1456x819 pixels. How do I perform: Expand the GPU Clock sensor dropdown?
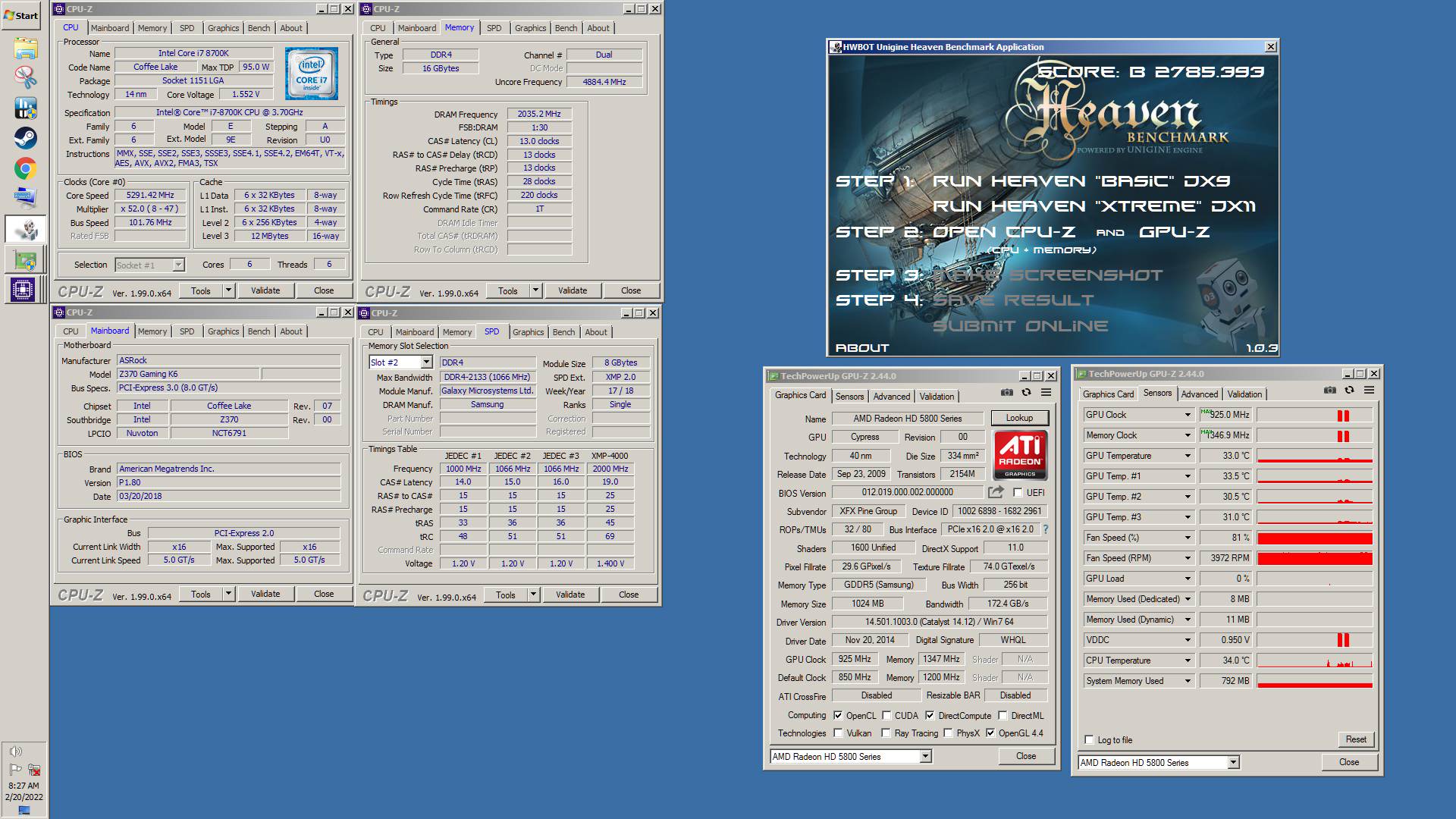coord(1188,415)
